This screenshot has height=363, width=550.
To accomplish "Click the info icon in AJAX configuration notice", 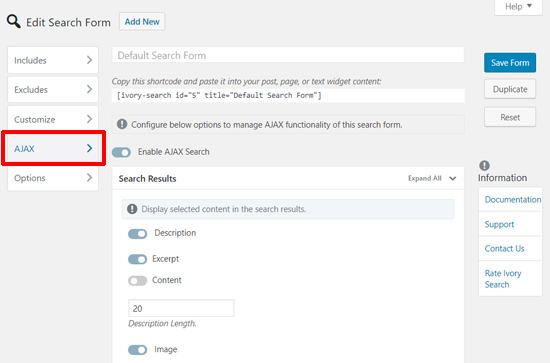I will click(x=122, y=124).
